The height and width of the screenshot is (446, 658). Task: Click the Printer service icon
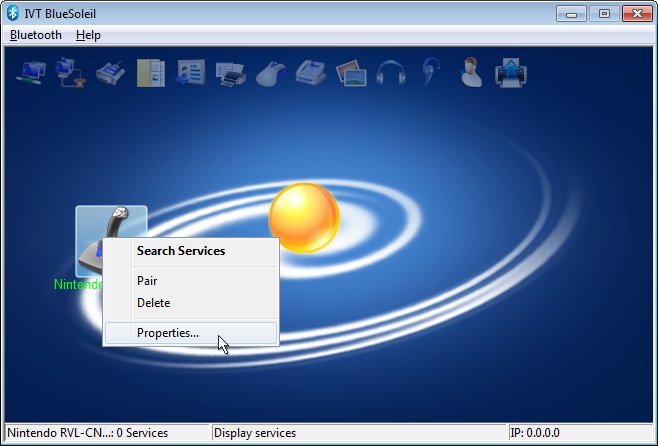(x=231, y=73)
